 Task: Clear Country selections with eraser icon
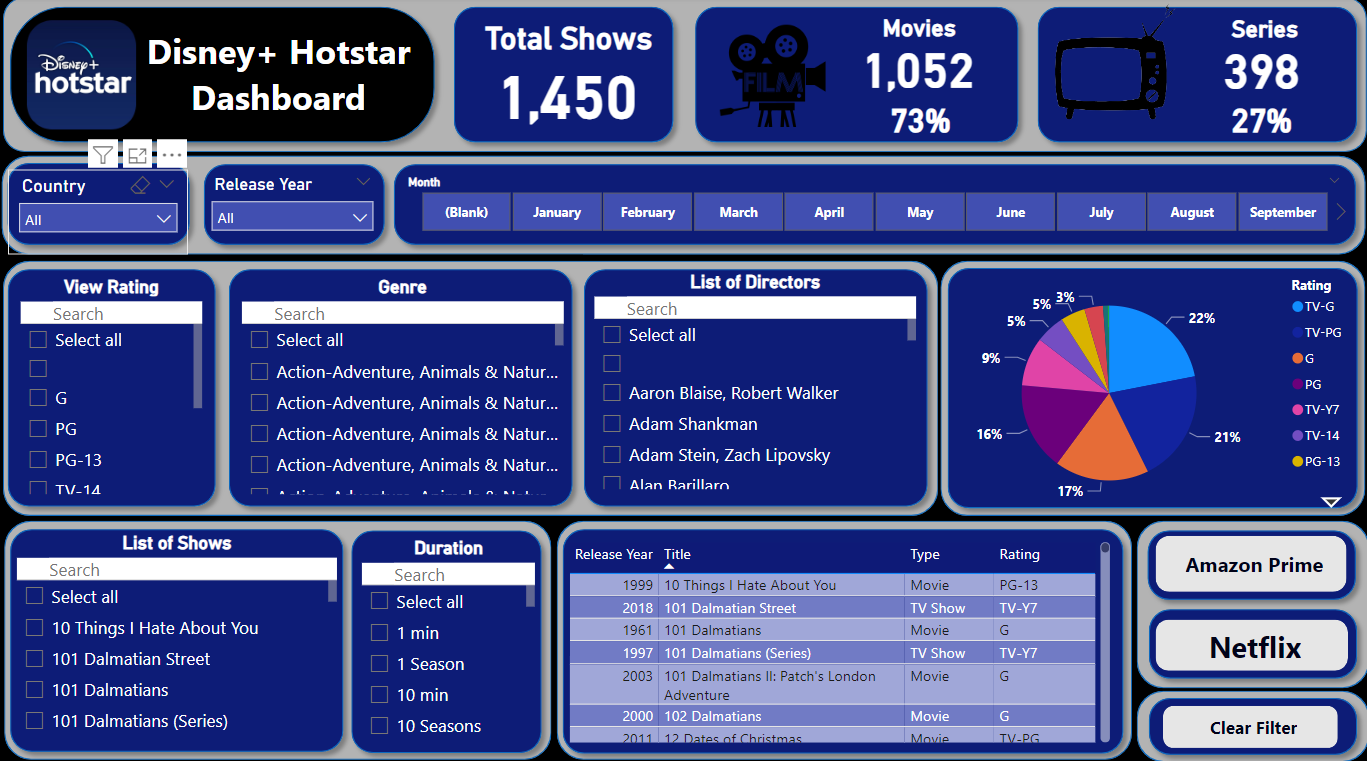(x=140, y=186)
